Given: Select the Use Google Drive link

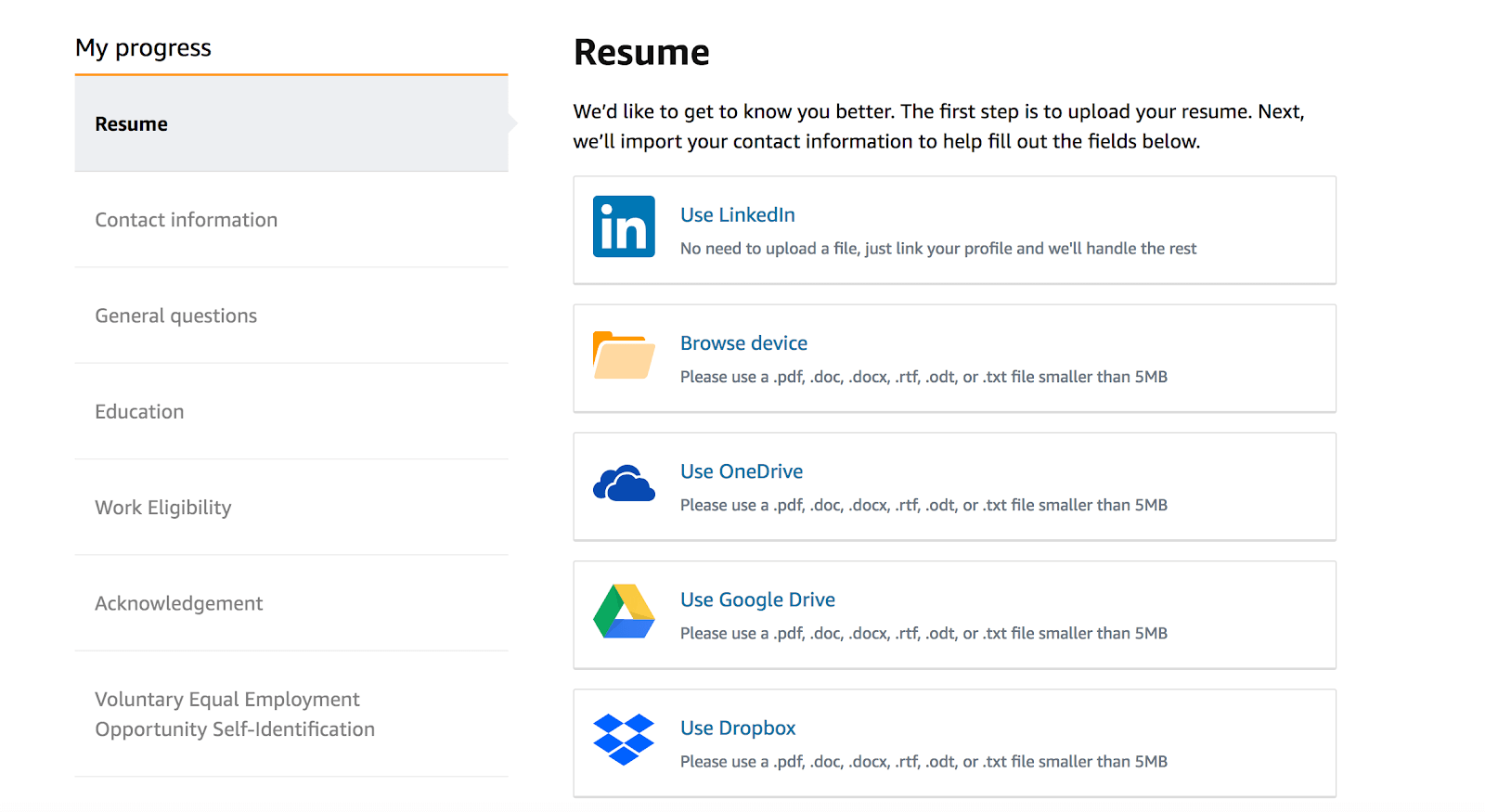Looking at the screenshot, I should (757, 599).
